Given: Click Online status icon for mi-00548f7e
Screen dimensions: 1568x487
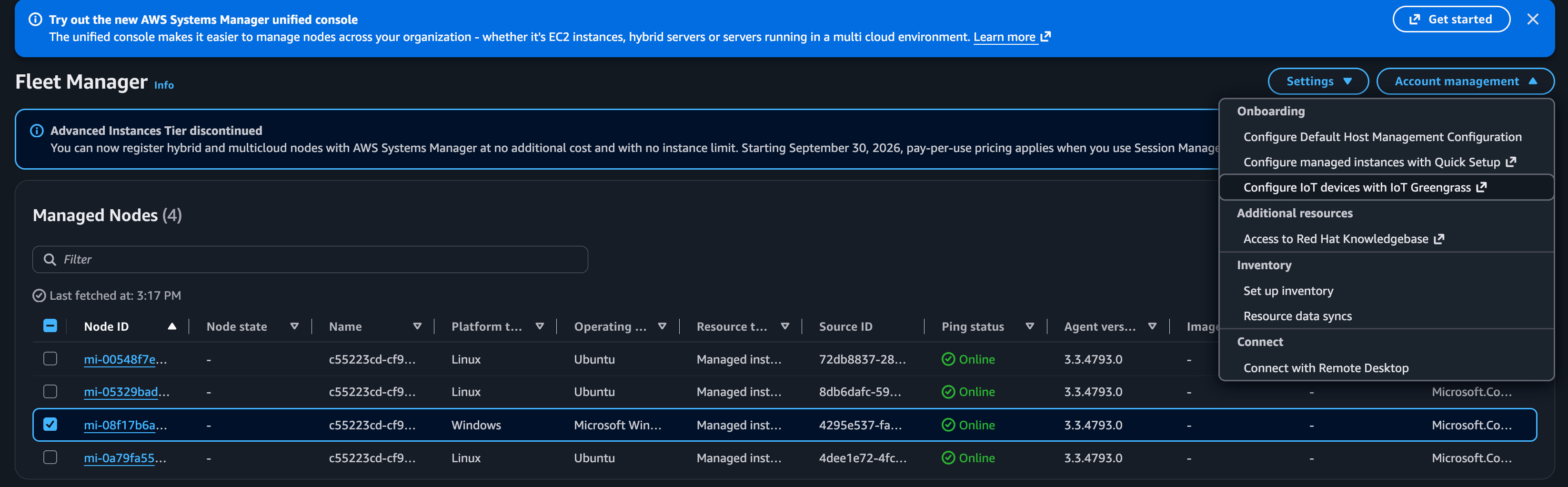Looking at the screenshot, I should click(x=948, y=360).
